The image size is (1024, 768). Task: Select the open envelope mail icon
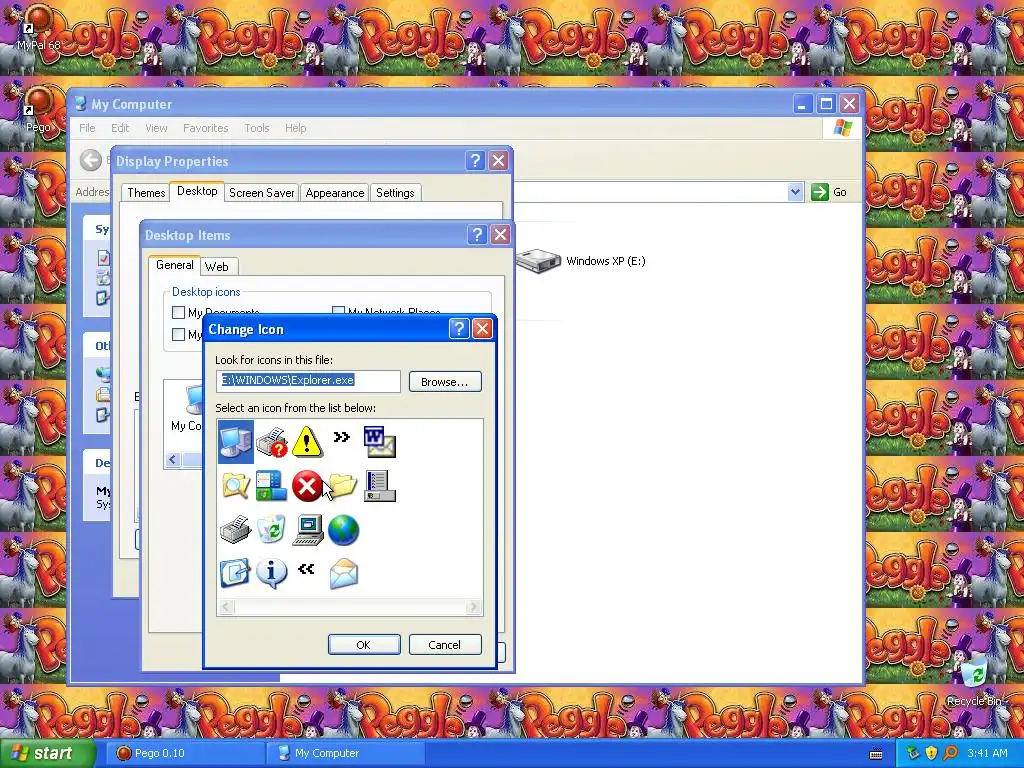pyautogui.click(x=344, y=573)
